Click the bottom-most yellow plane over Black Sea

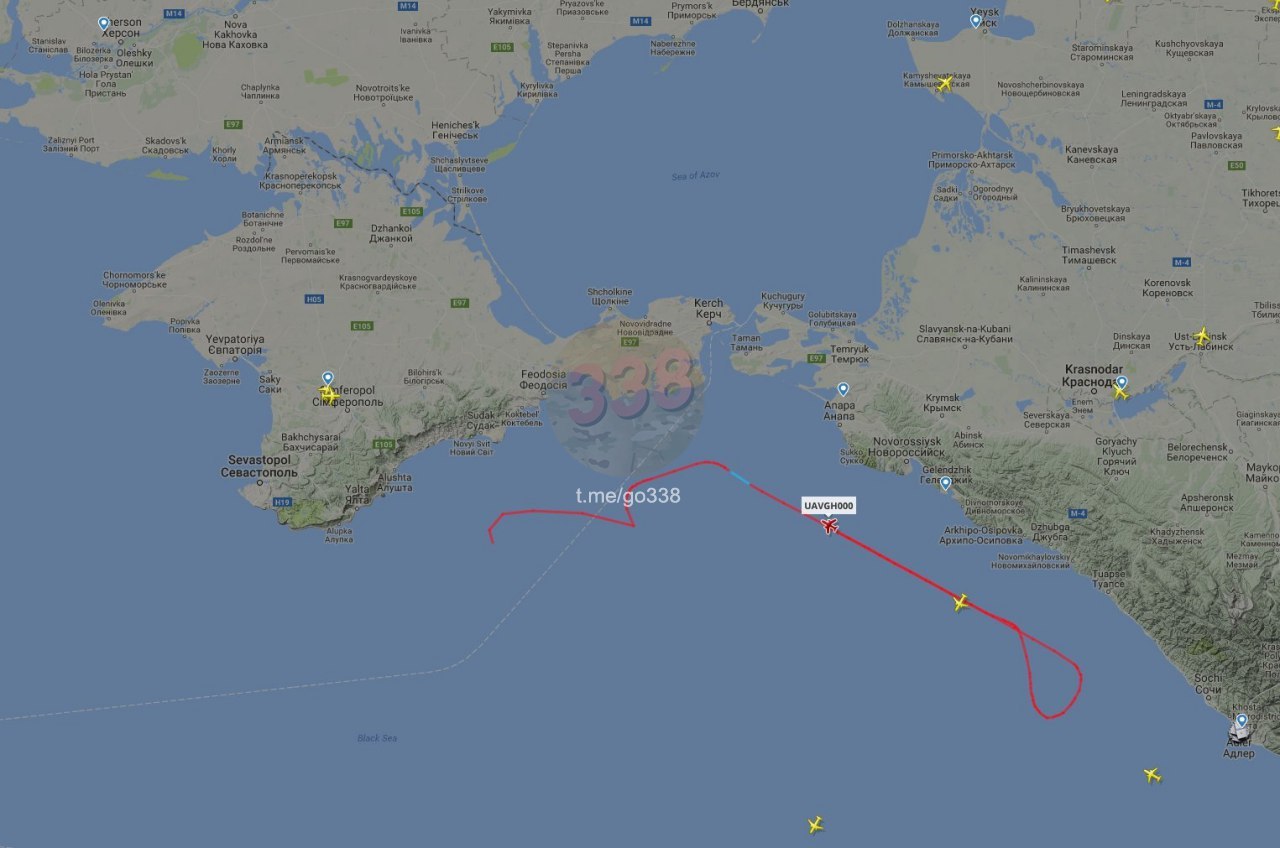[815, 825]
